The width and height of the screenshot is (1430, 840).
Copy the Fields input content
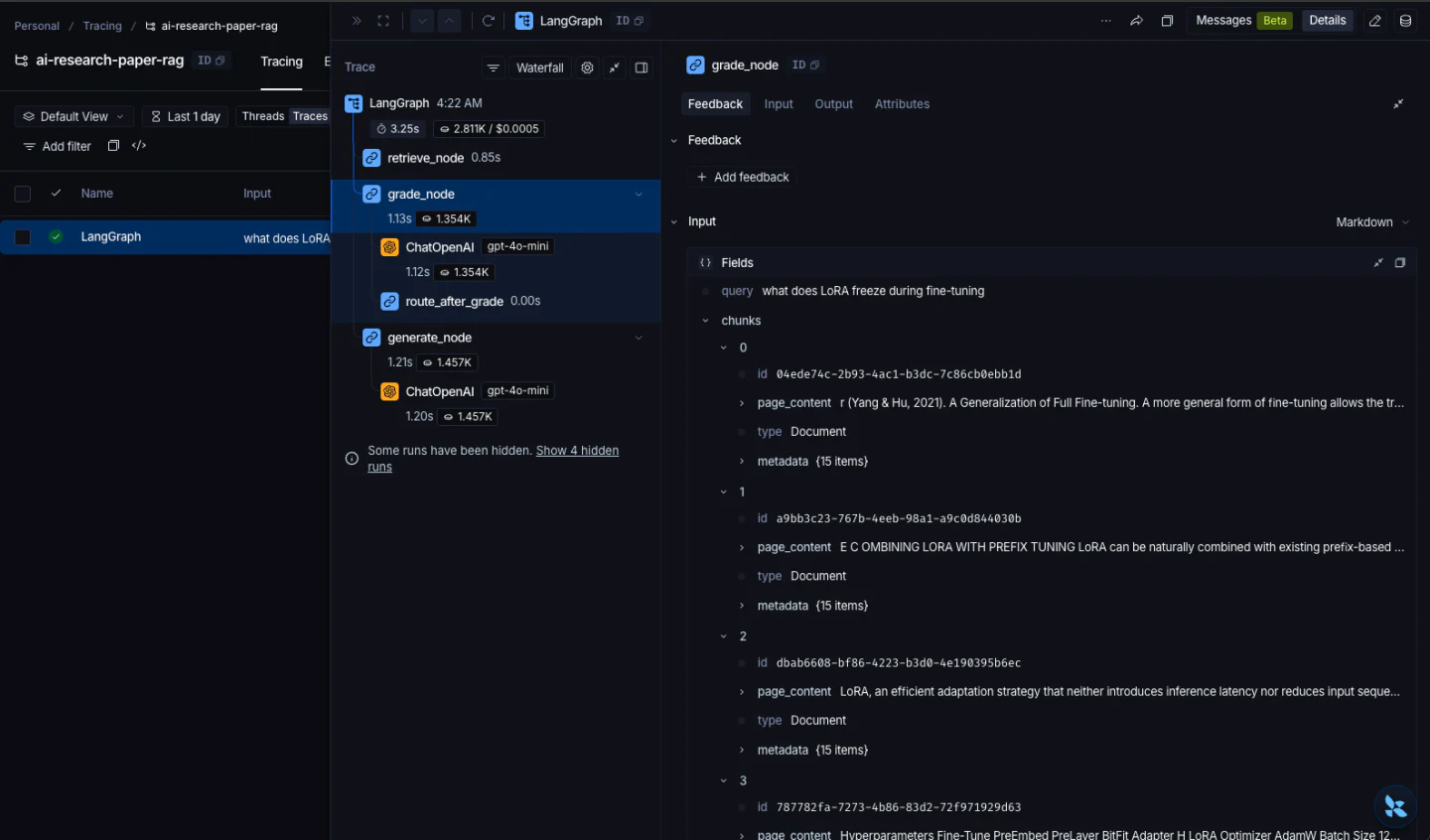point(1400,263)
